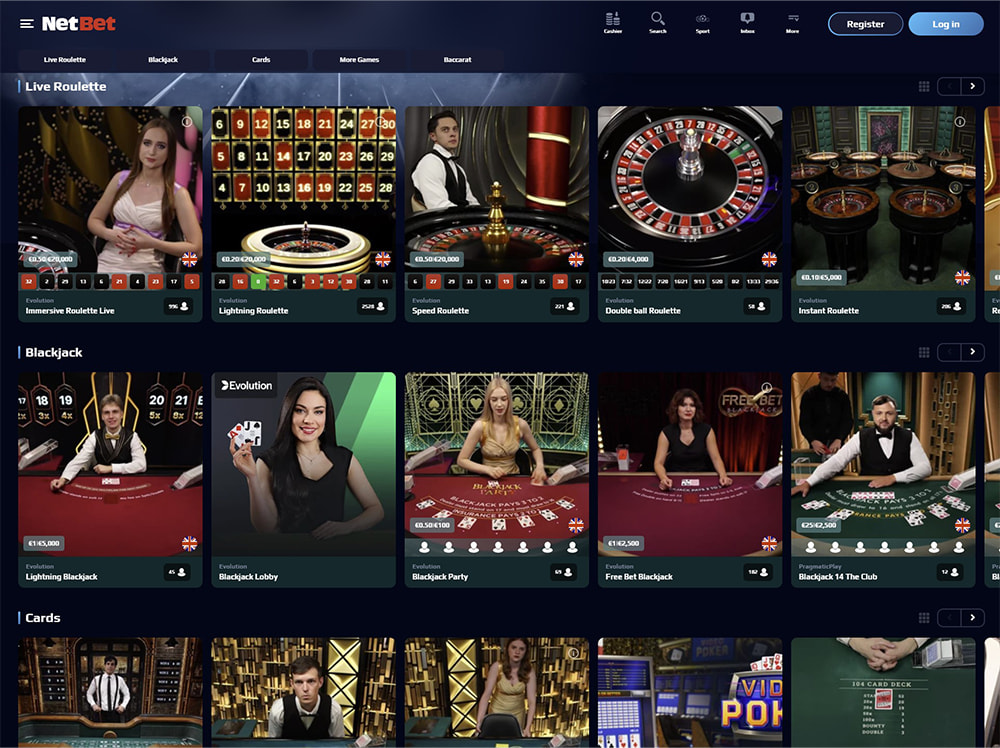Open the Inbox icon in header
1000x748 pixels.
tap(747, 23)
